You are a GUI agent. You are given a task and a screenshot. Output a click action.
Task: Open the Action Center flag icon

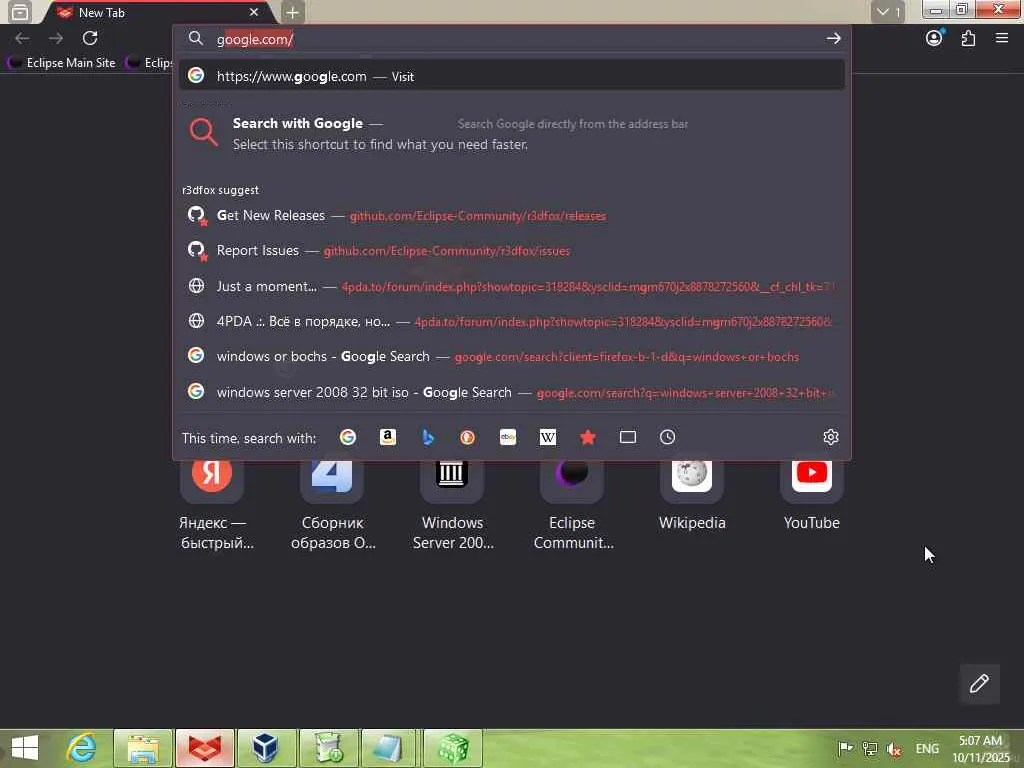[x=845, y=748]
